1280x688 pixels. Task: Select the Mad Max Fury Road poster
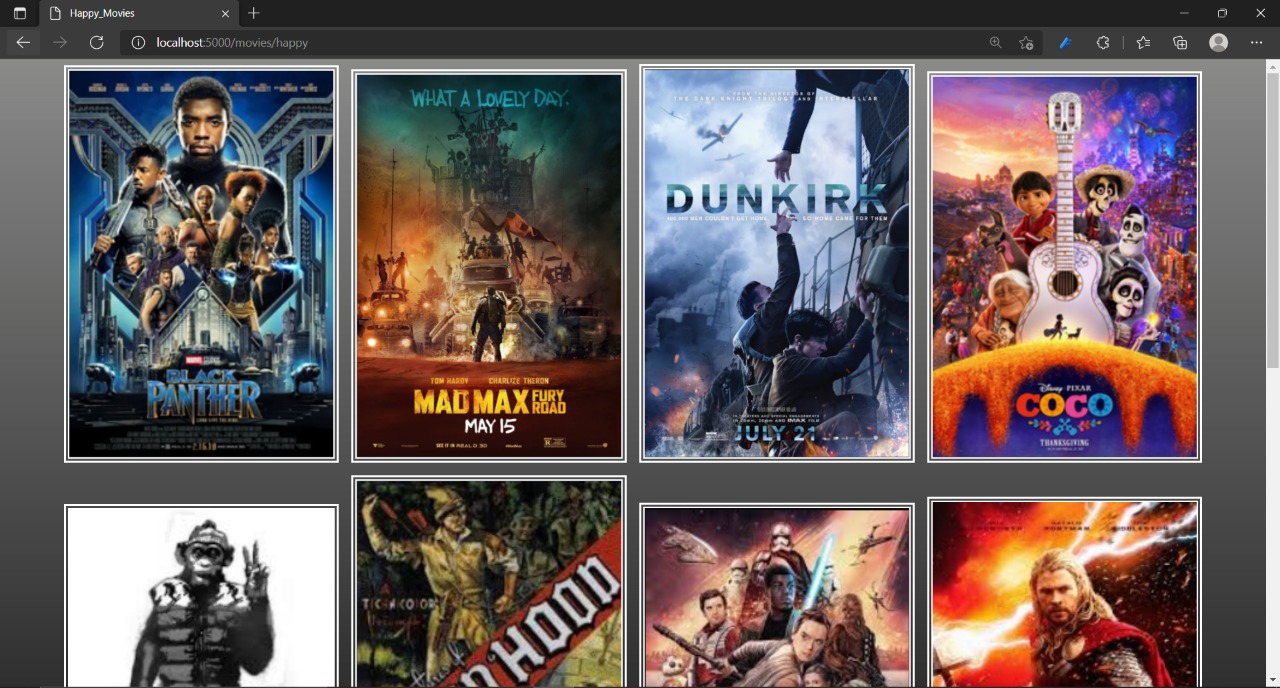point(489,266)
